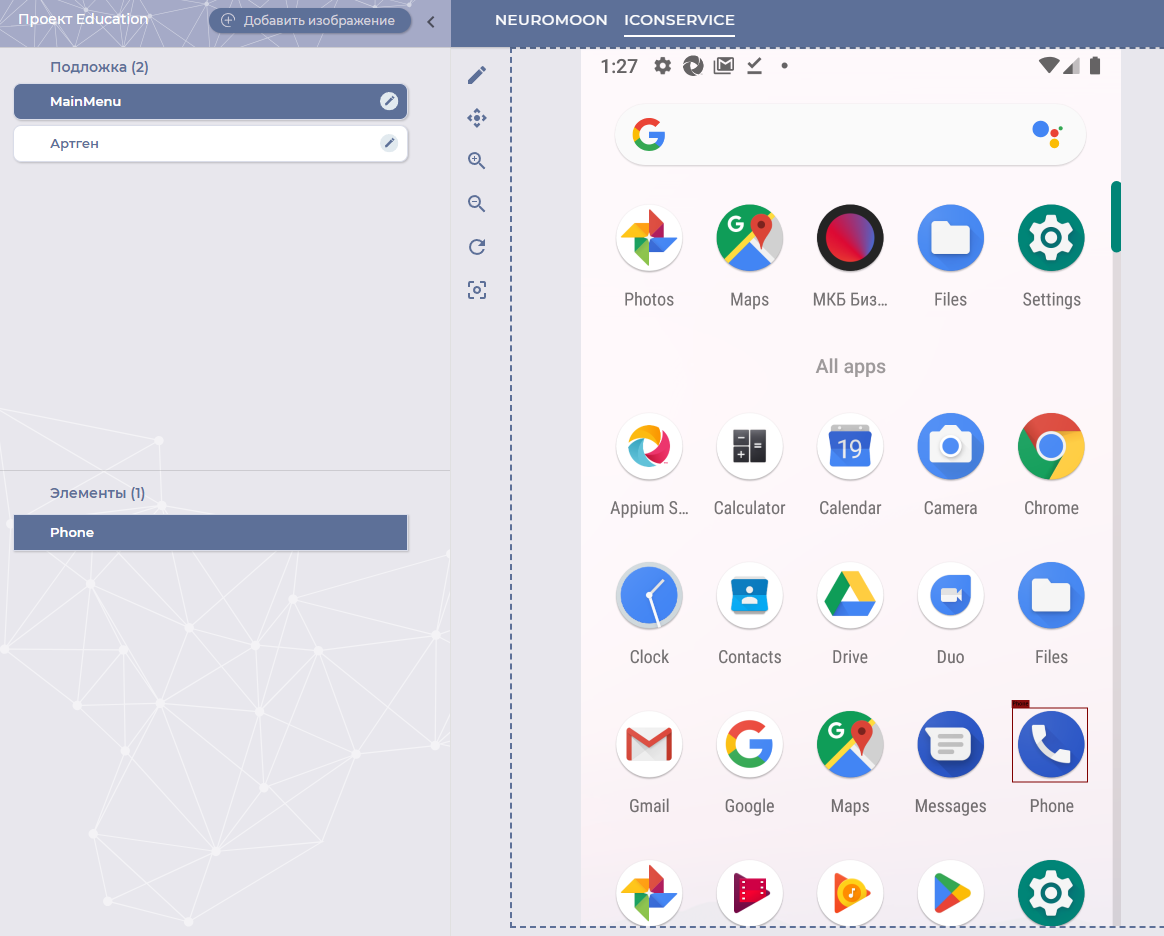Open the Clock app
Viewport: 1164px width, 936px height.
pos(649,596)
